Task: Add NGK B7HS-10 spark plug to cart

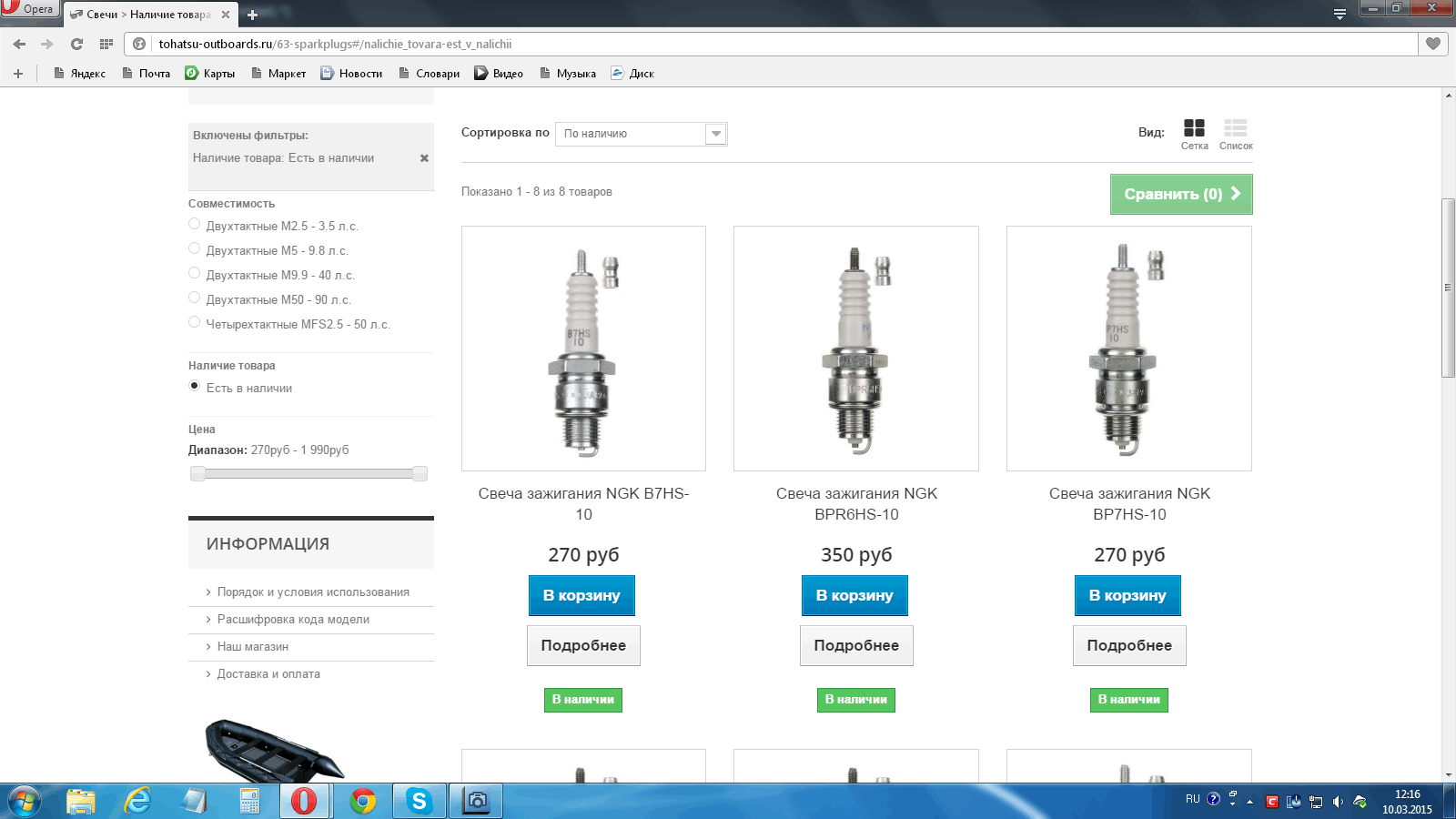Action: coord(581,595)
